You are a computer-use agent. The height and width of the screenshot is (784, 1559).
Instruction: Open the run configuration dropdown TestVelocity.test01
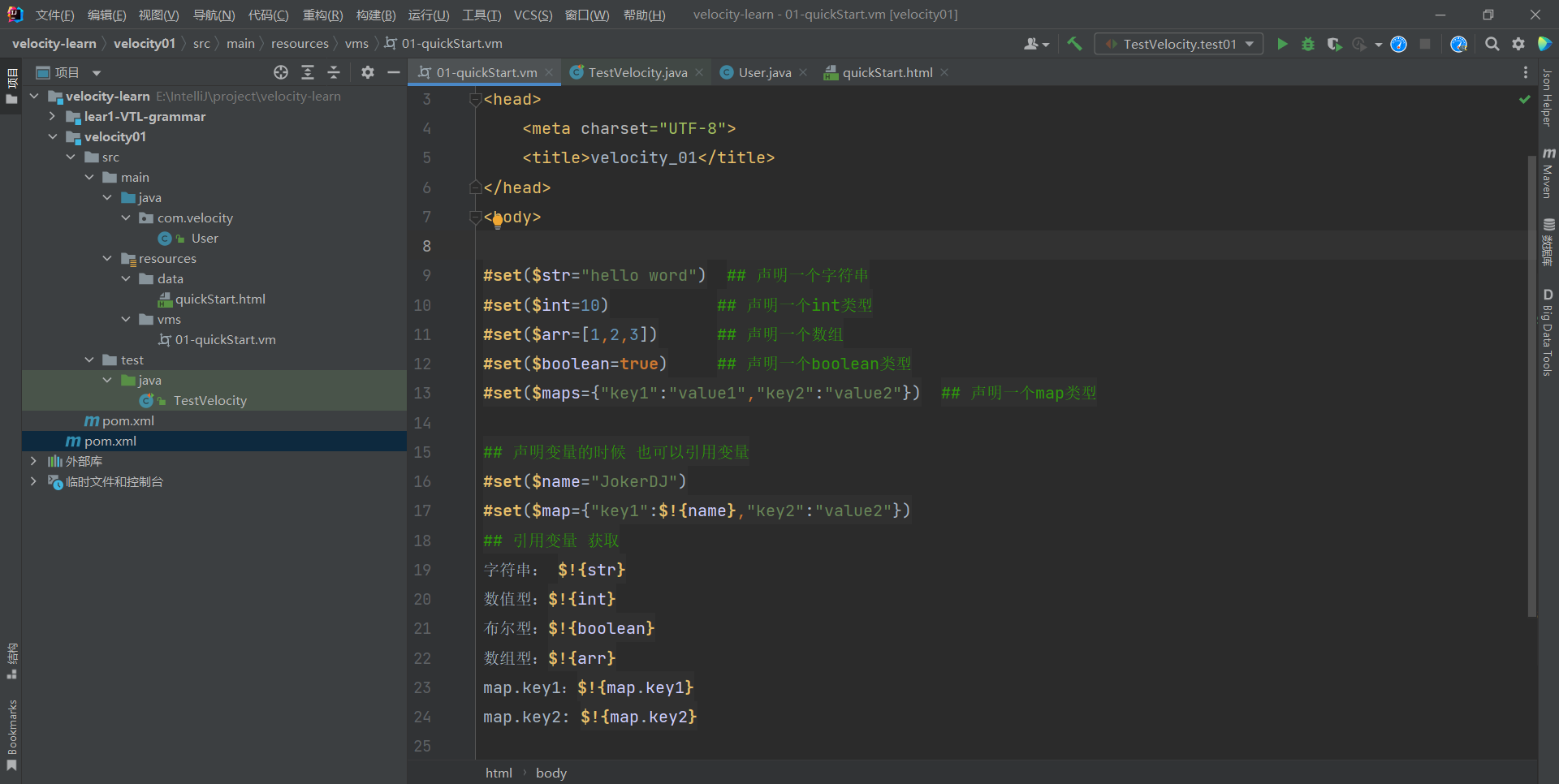1179,44
